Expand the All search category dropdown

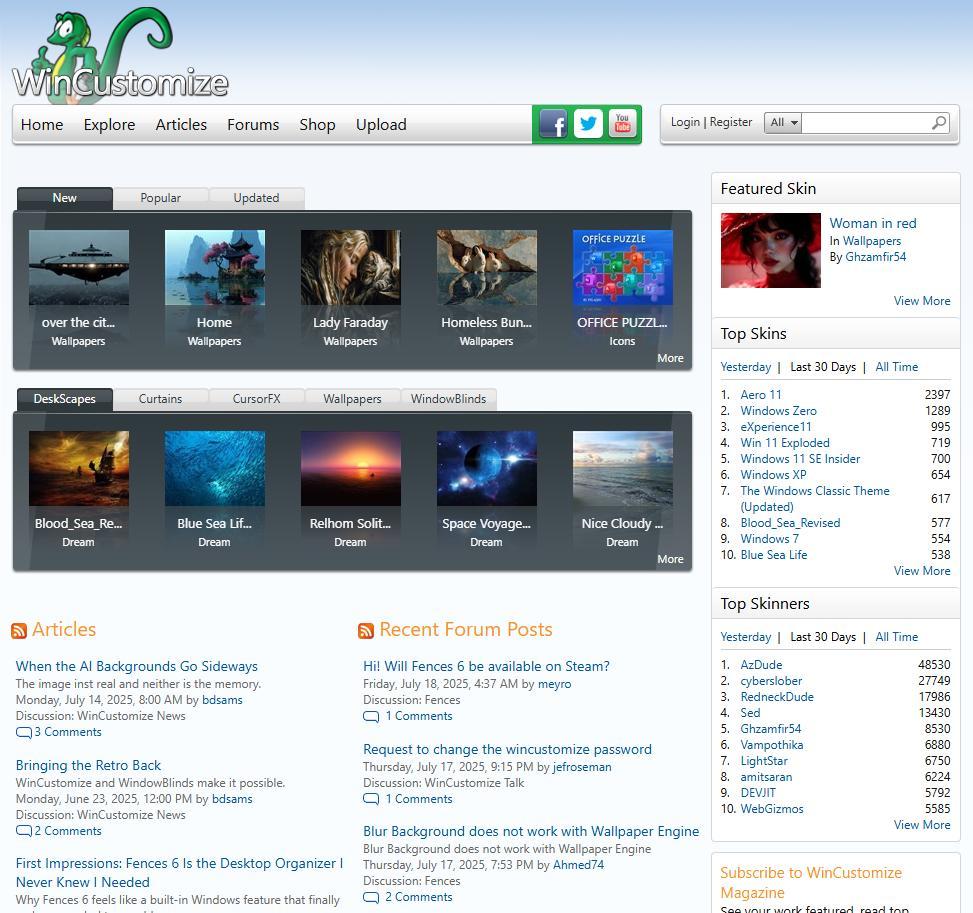coord(783,123)
